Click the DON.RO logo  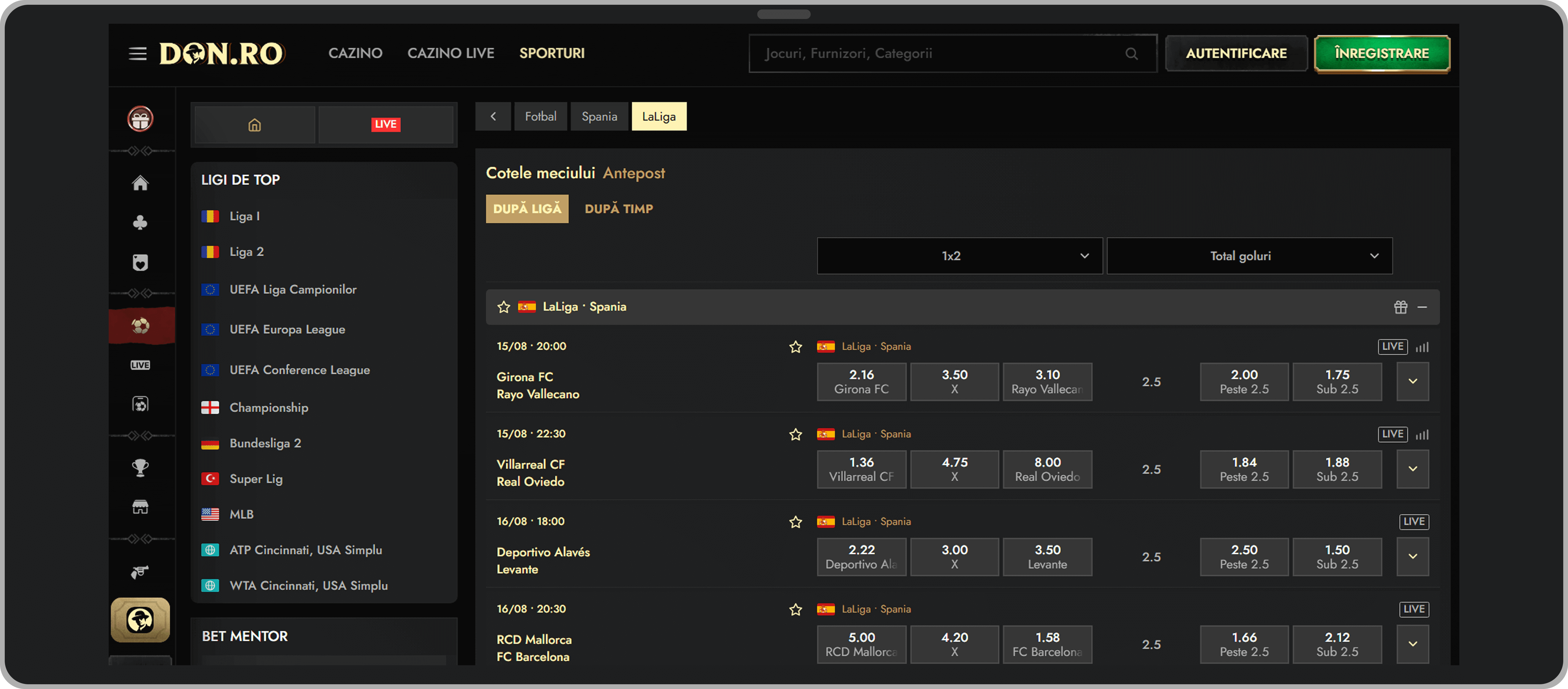222,53
